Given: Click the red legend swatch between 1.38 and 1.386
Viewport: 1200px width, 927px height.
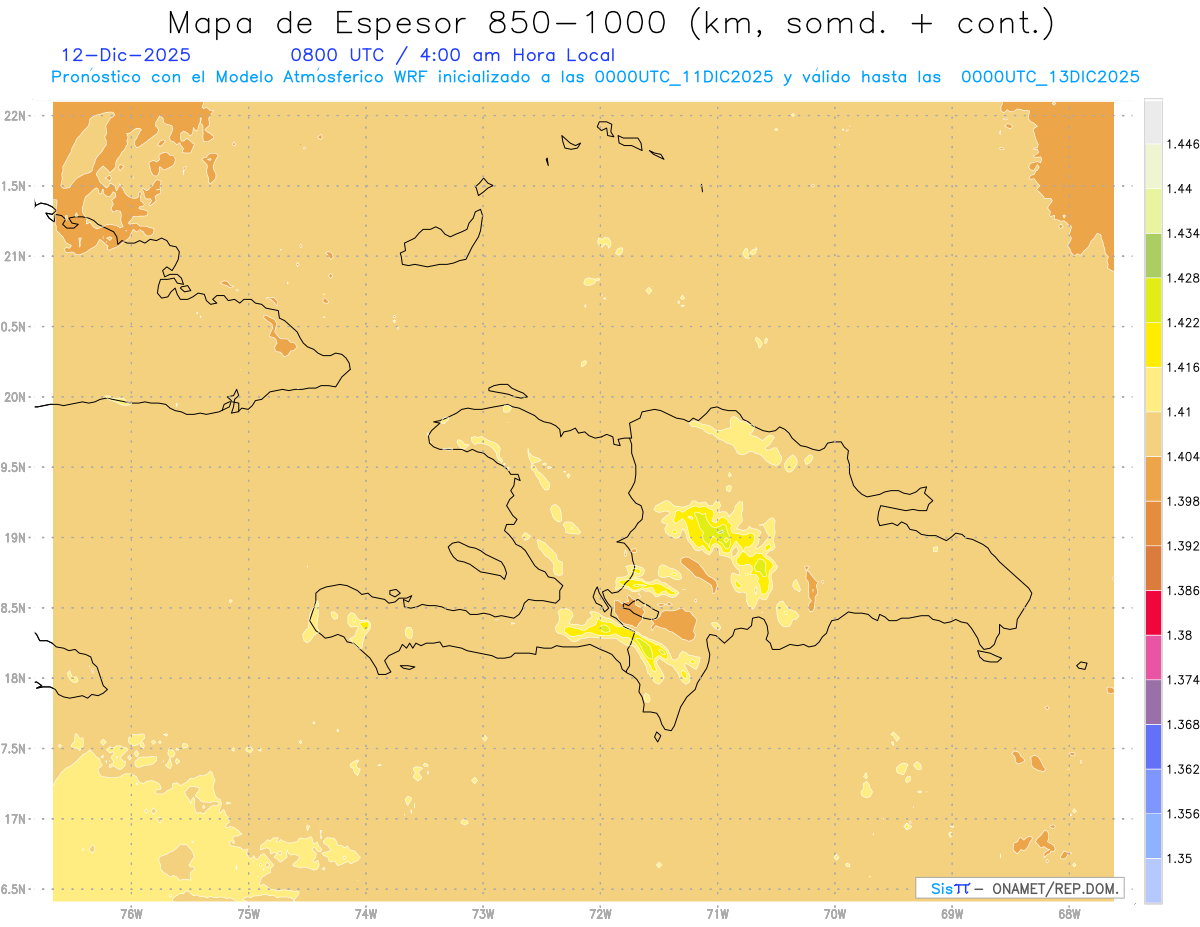Looking at the screenshot, I should (x=1154, y=612).
